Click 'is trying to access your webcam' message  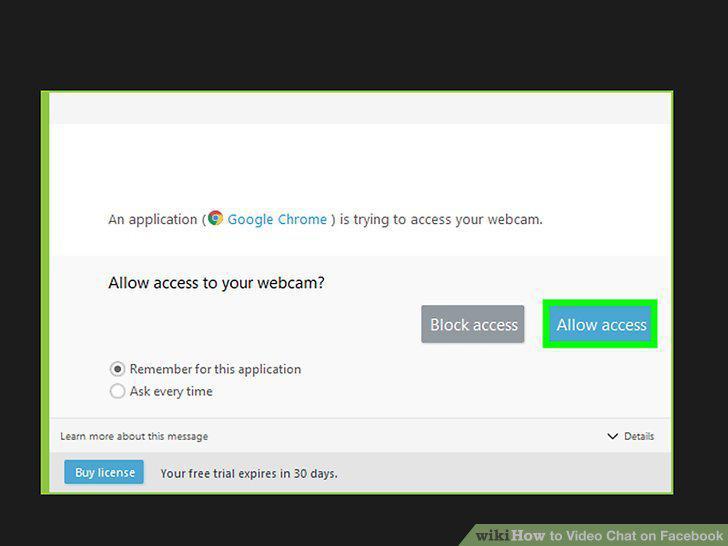pyautogui.click(x=441, y=219)
